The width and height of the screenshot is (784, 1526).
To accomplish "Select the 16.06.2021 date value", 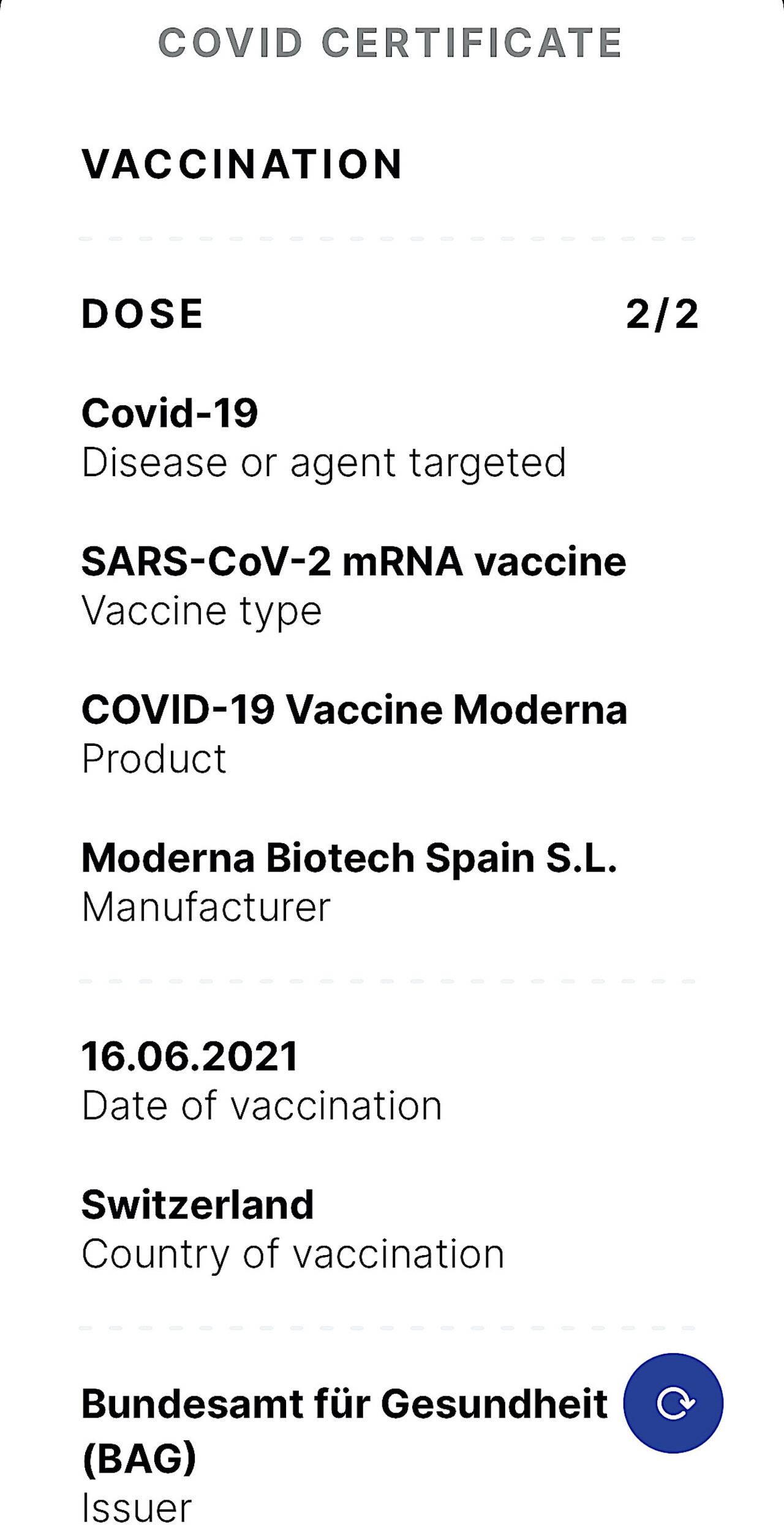I will [x=189, y=1057].
